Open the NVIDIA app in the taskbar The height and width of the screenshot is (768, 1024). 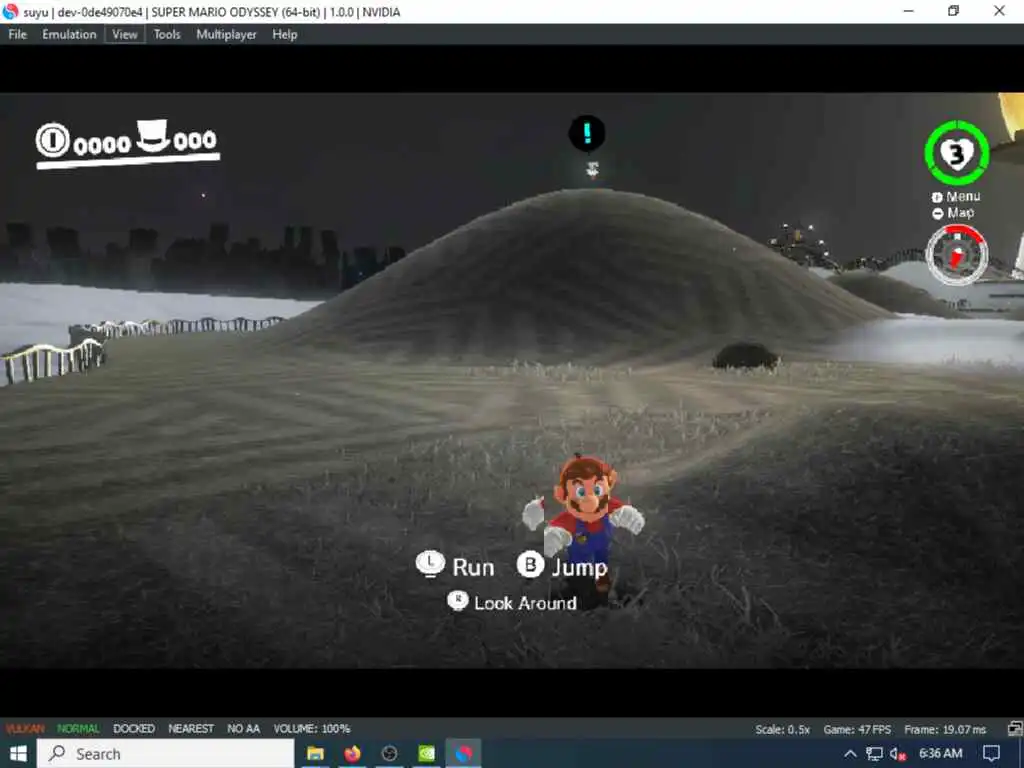(426, 754)
